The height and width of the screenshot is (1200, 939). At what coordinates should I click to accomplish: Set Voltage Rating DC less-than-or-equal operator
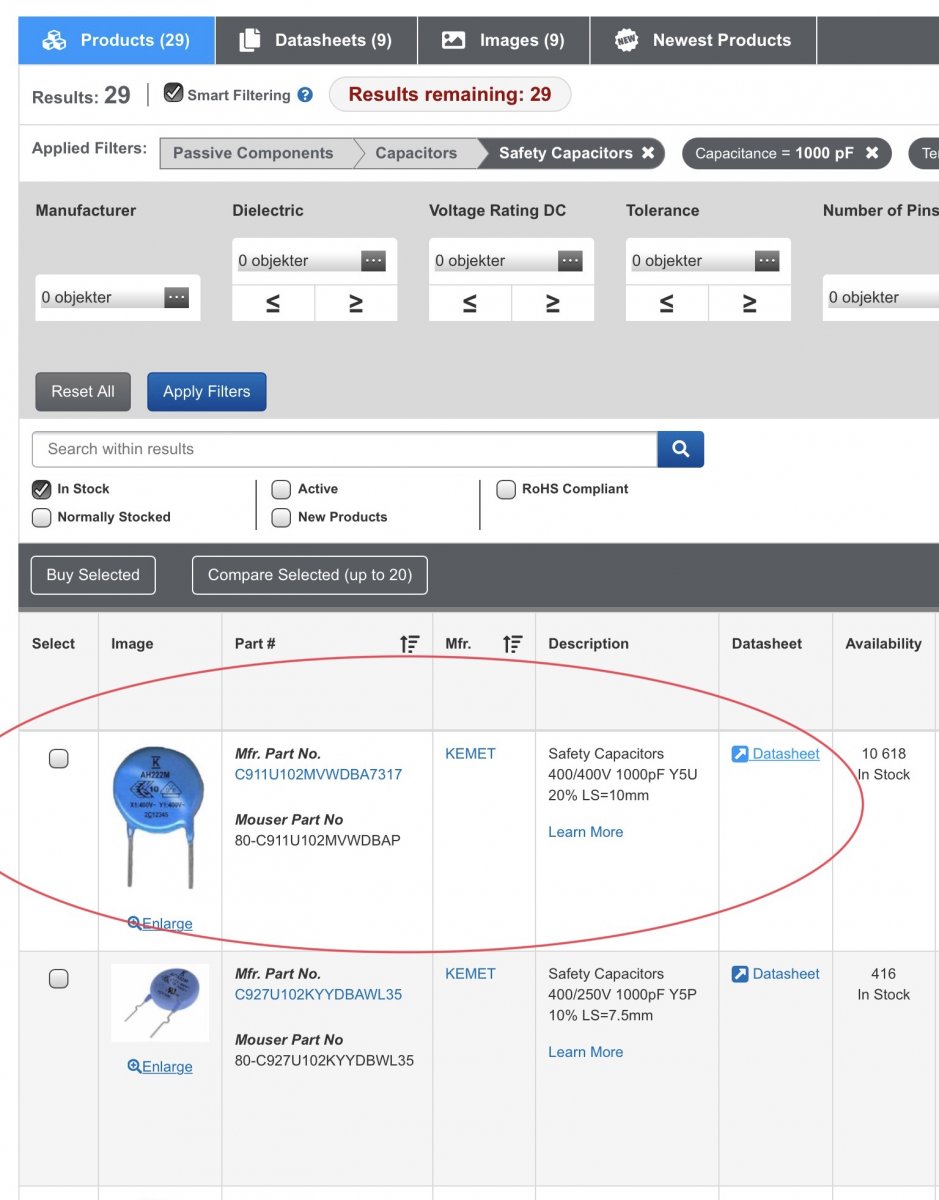click(x=470, y=303)
